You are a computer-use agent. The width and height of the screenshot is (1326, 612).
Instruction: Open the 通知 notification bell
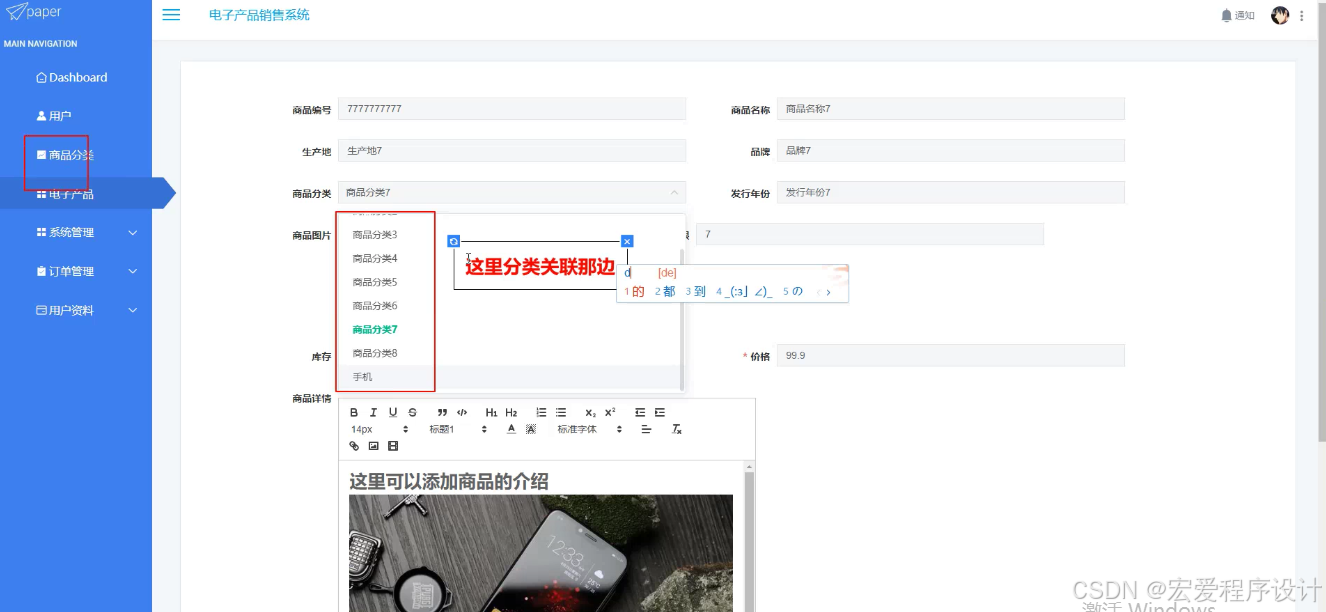1238,15
